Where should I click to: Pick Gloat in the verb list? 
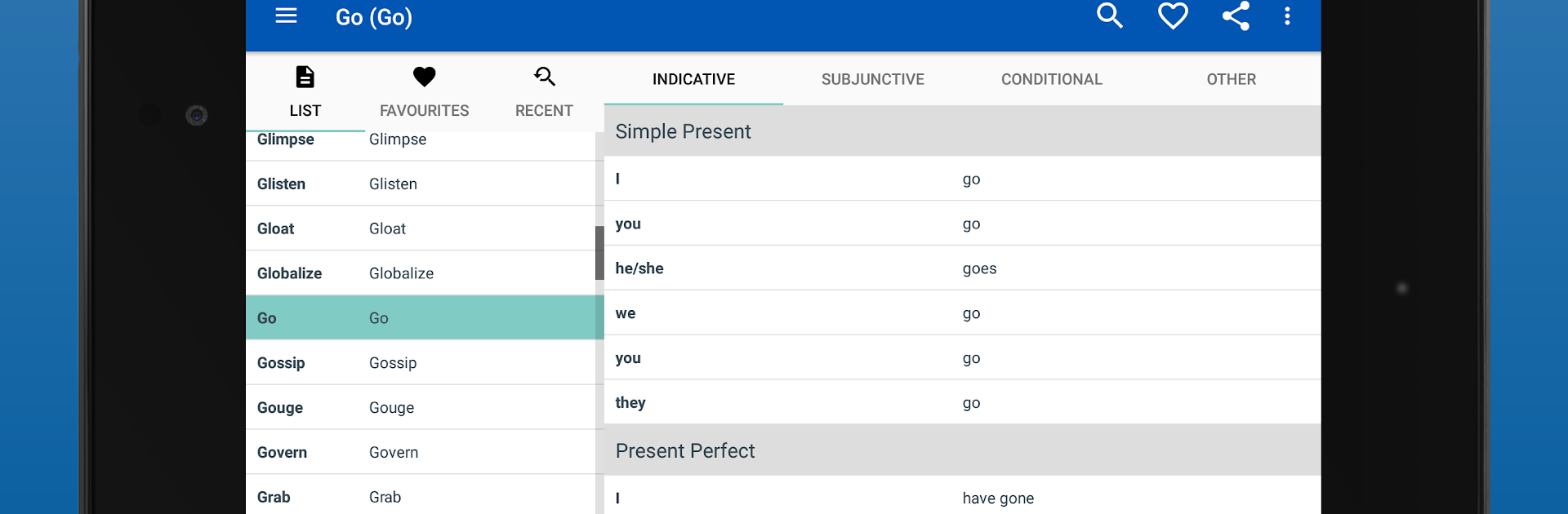(x=421, y=228)
